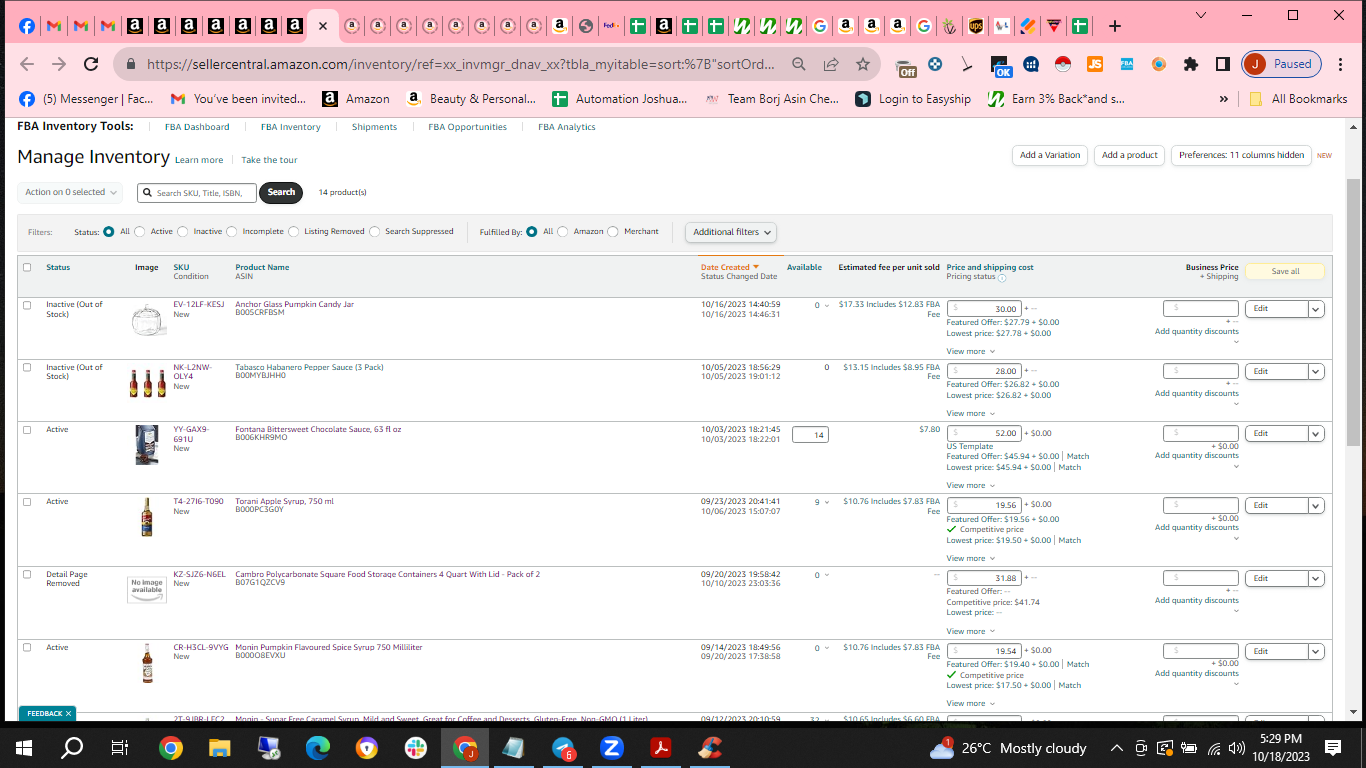Open Microsoft Edge from the taskbar

click(318, 748)
